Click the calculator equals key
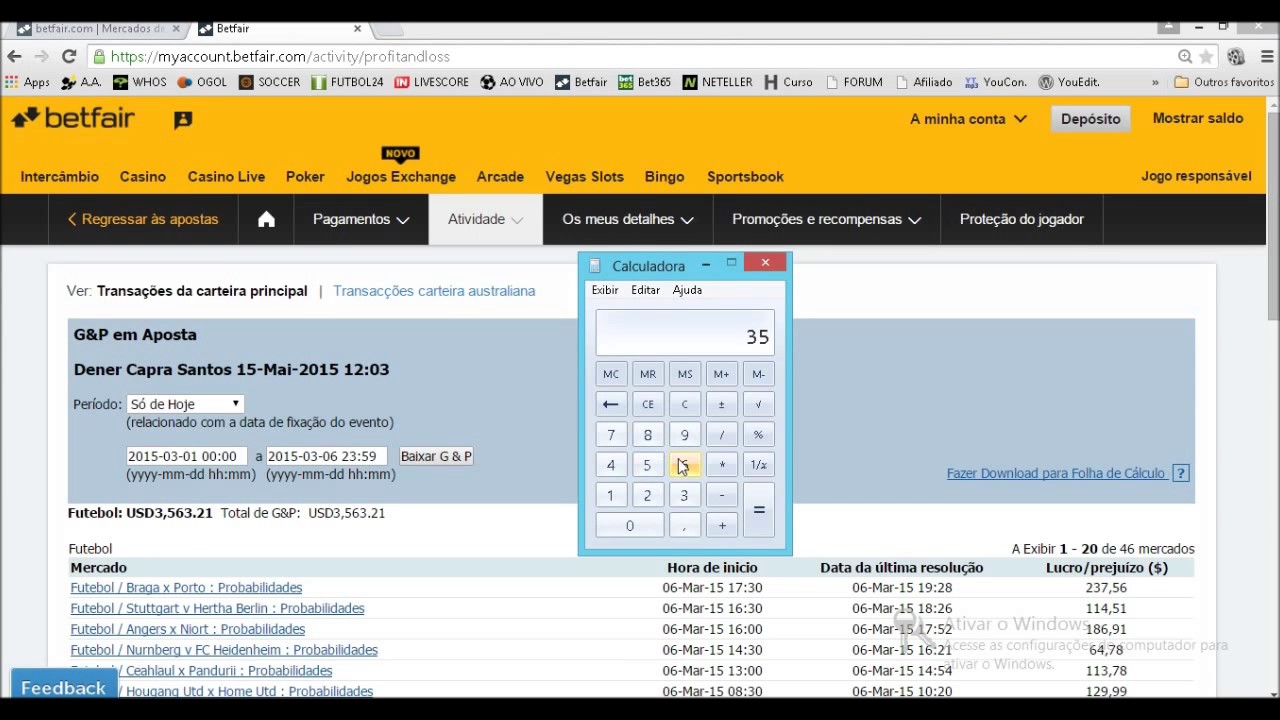Viewport: 1280px width, 720px height. point(759,510)
